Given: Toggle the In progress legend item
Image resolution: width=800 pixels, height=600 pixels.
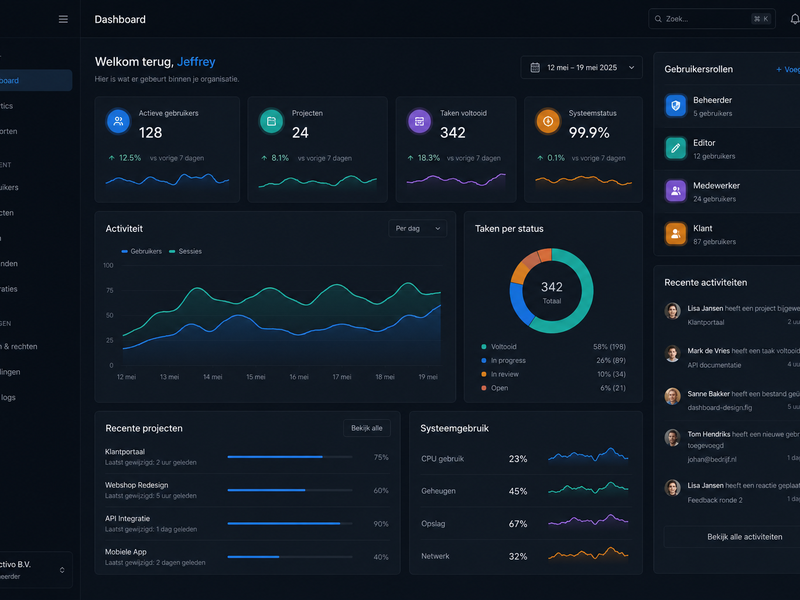Looking at the screenshot, I should (x=504, y=361).
